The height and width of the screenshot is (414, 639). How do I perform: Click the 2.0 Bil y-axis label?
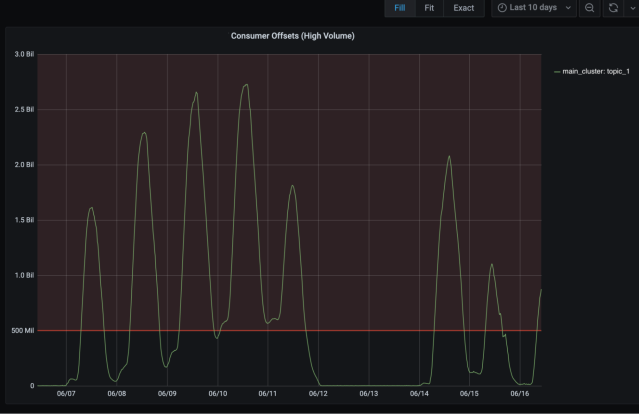24,165
